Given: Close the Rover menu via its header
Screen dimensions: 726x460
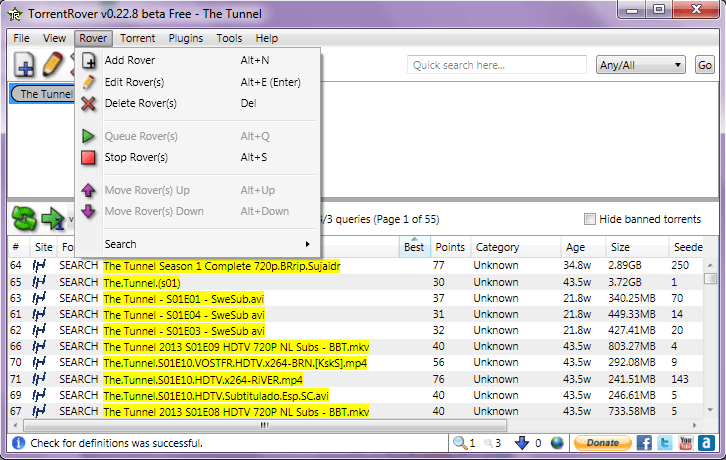Looking at the screenshot, I should pos(93,38).
